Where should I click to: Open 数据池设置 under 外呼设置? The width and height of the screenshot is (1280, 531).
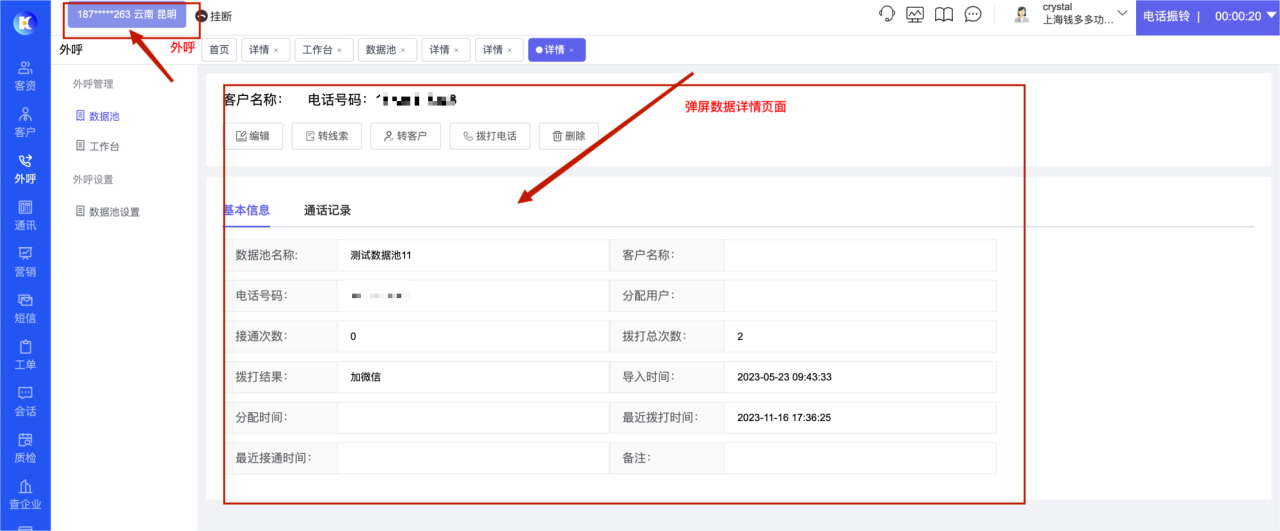tap(108, 212)
